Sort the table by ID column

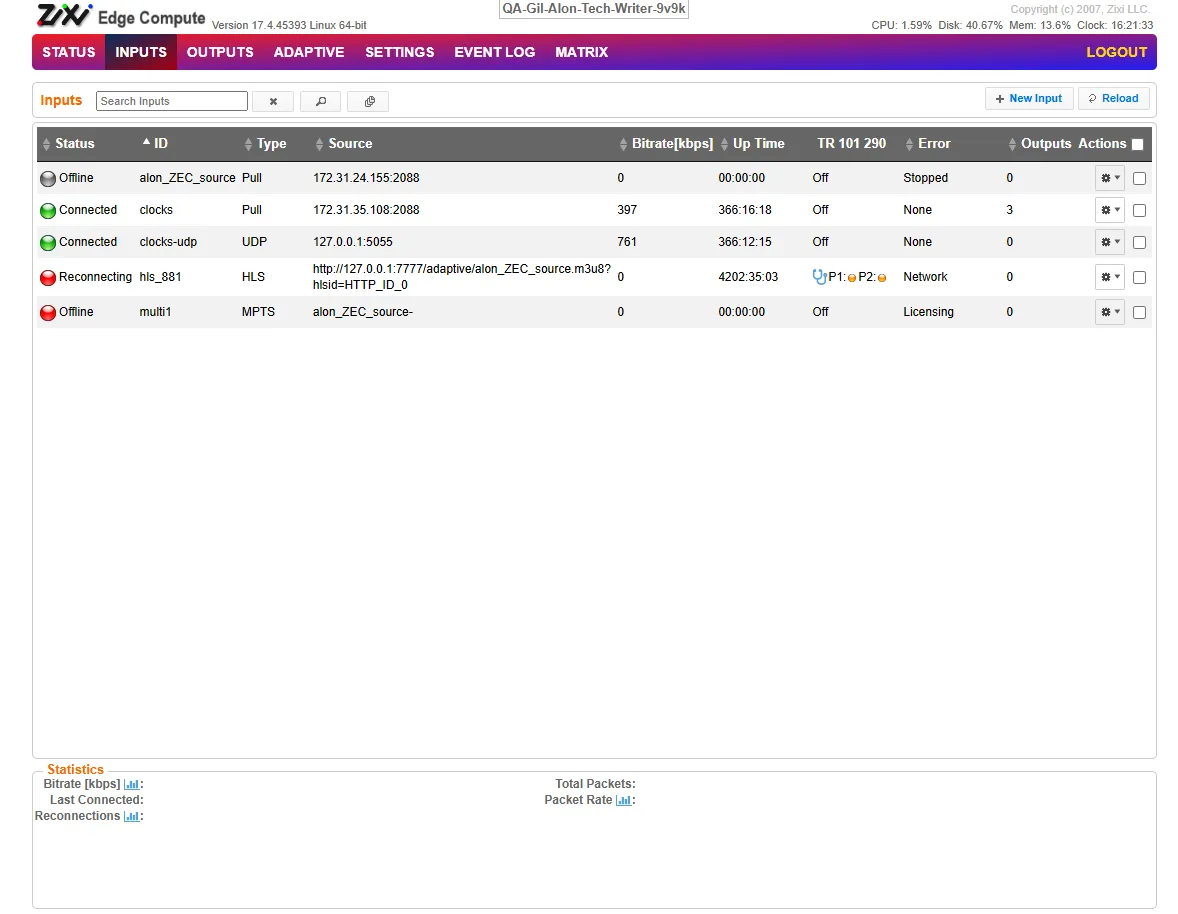point(155,143)
